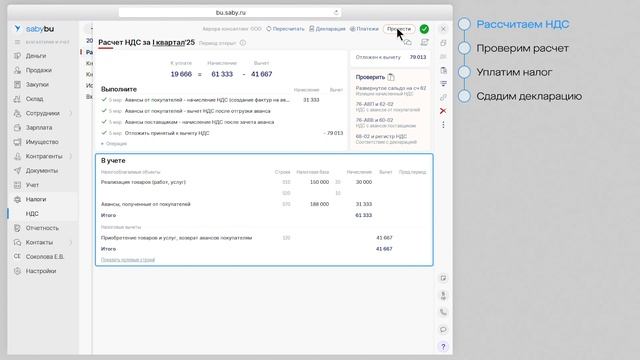Click the Сотрудники sidebar icon
This screenshot has width=640, height=360.
click(17, 113)
